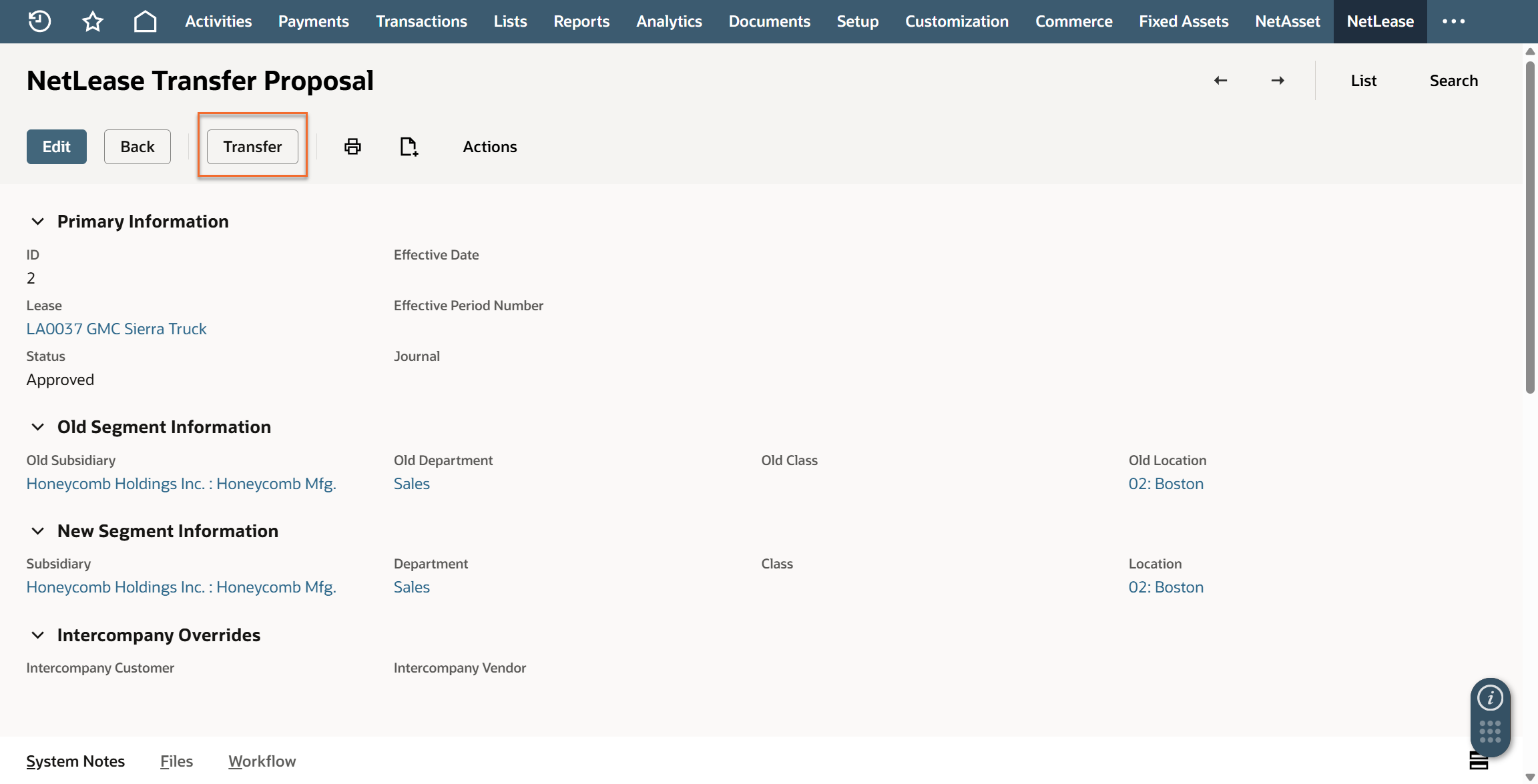Viewport: 1538px width, 784px height.
Task: Switch to the Workflow subtab
Action: (x=262, y=761)
